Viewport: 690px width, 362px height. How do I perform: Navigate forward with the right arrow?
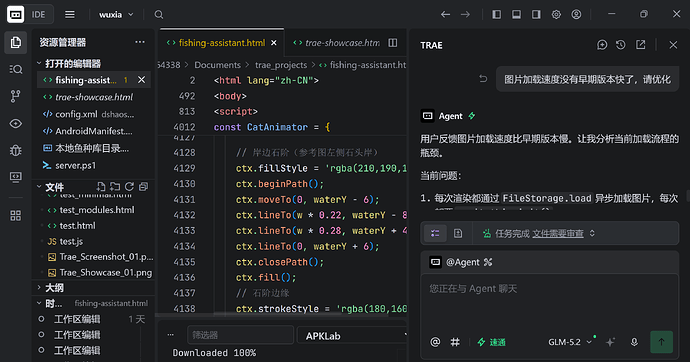point(465,15)
